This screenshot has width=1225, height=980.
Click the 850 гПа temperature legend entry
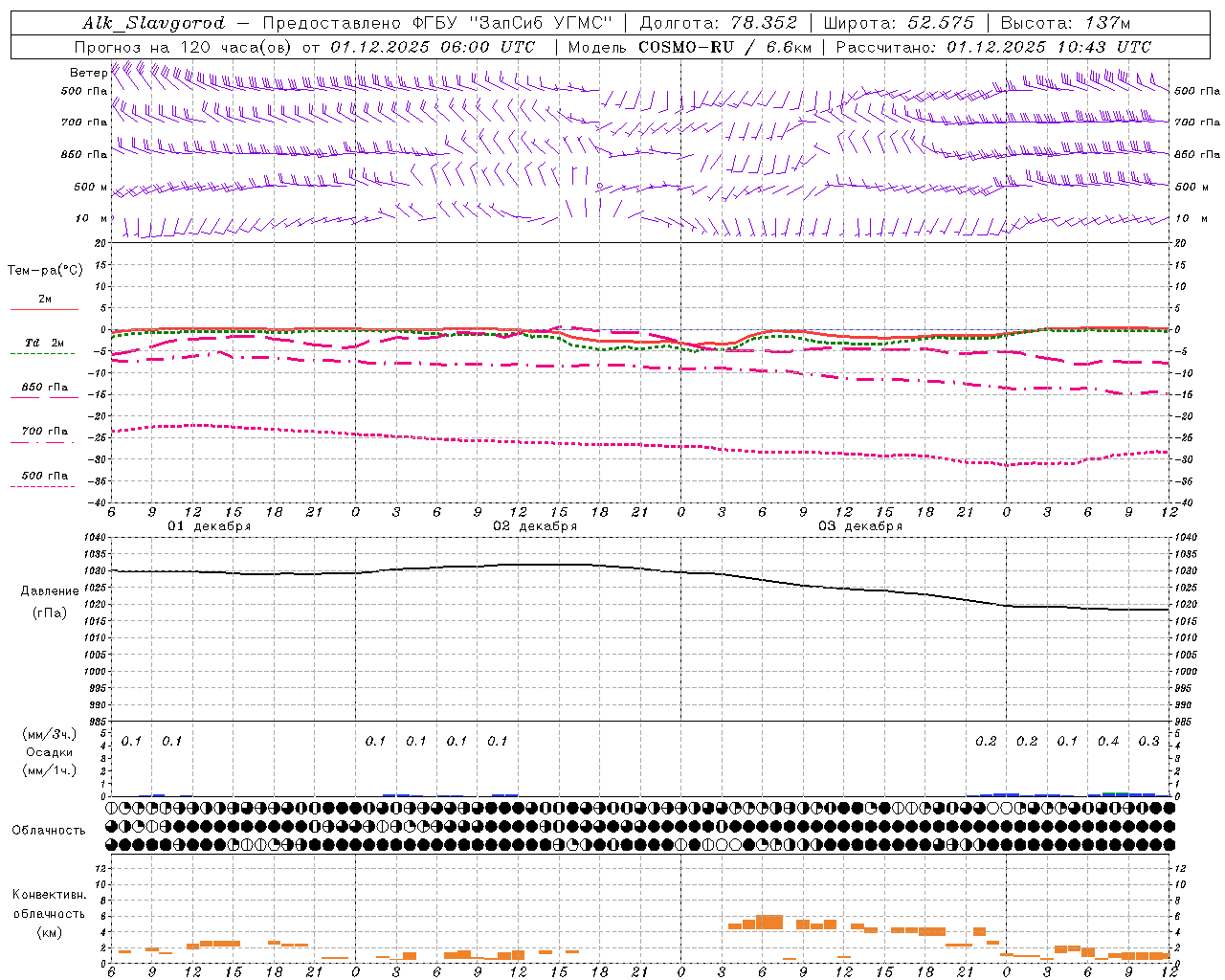point(45,388)
